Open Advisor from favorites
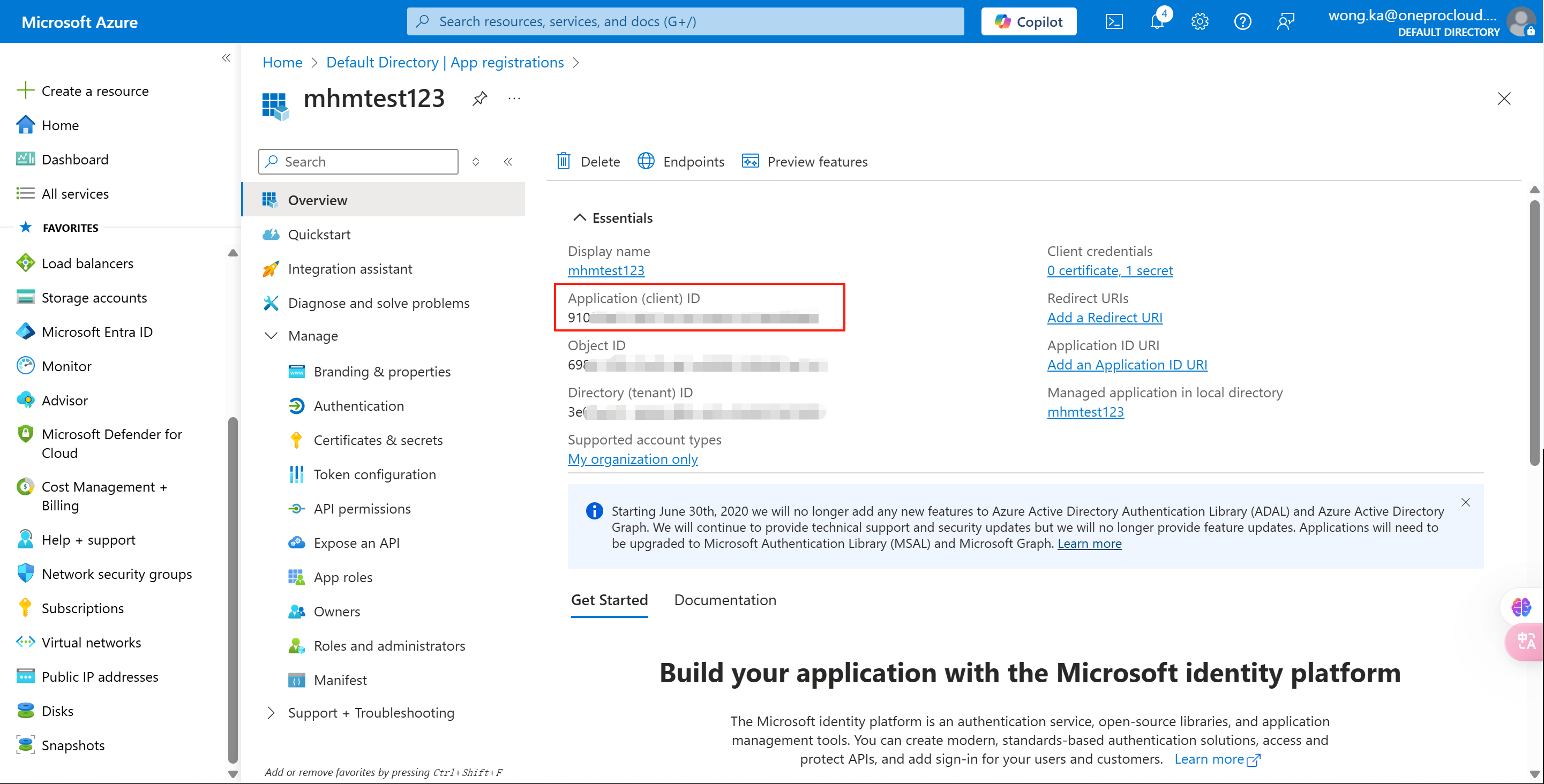The width and height of the screenshot is (1544, 784). [x=52, y=400]
